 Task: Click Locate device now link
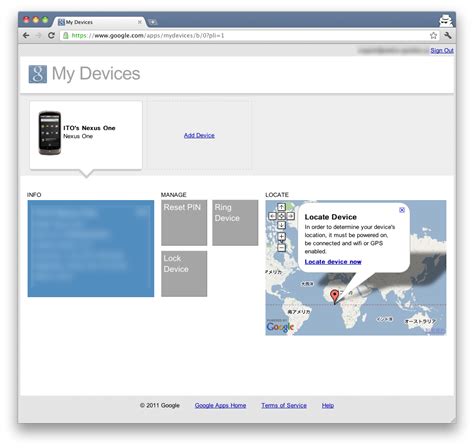(x=333, y=262)
